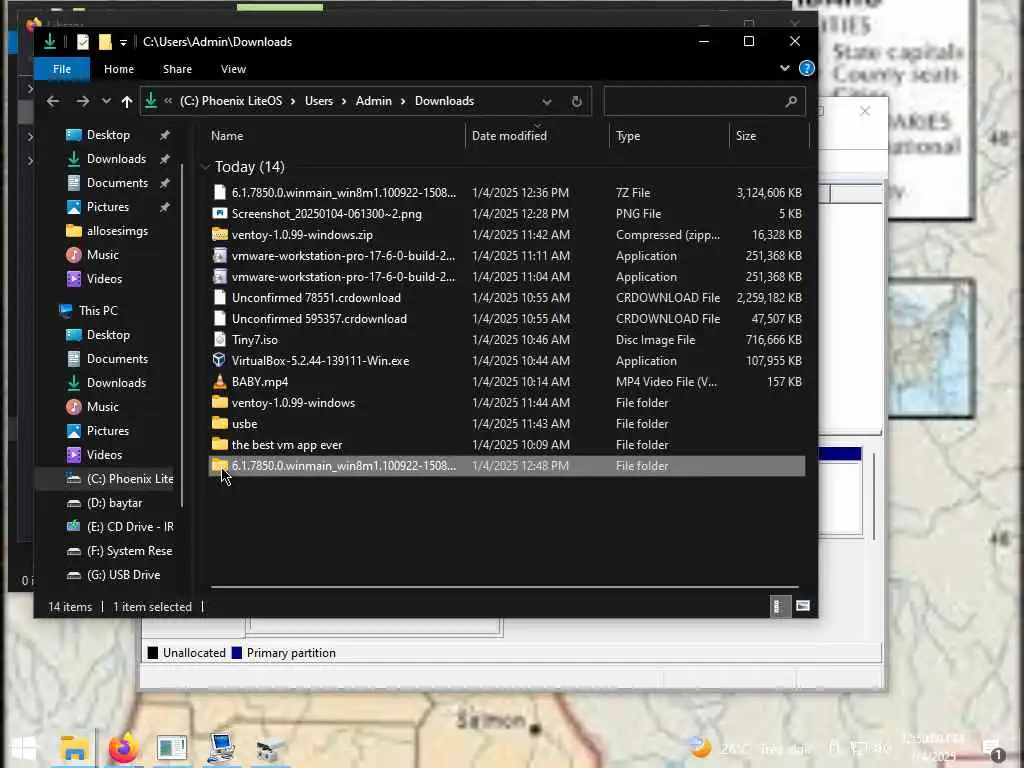Select vmware-workstation installer from 11:04 AM
Viewport: 1024px width, 768px height.
tap(507, 276)
